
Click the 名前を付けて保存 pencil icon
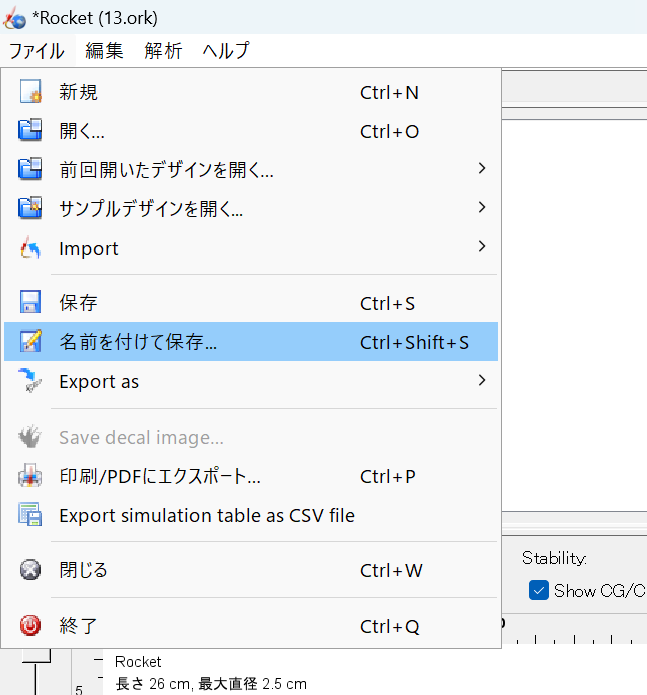pyautogui.click(x=31, y=342)
